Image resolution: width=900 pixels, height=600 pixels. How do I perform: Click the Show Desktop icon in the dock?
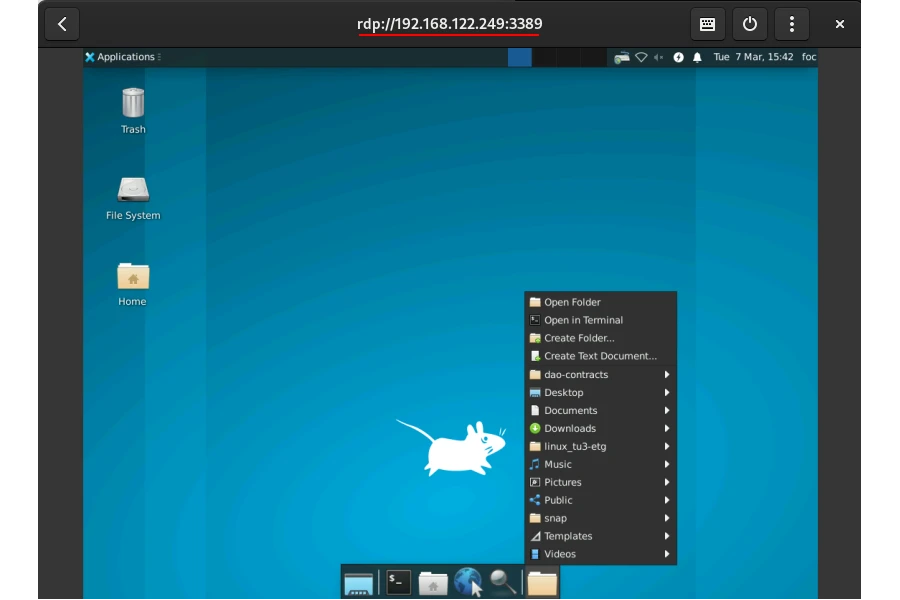pyautogui.click(x=358, y=583)
